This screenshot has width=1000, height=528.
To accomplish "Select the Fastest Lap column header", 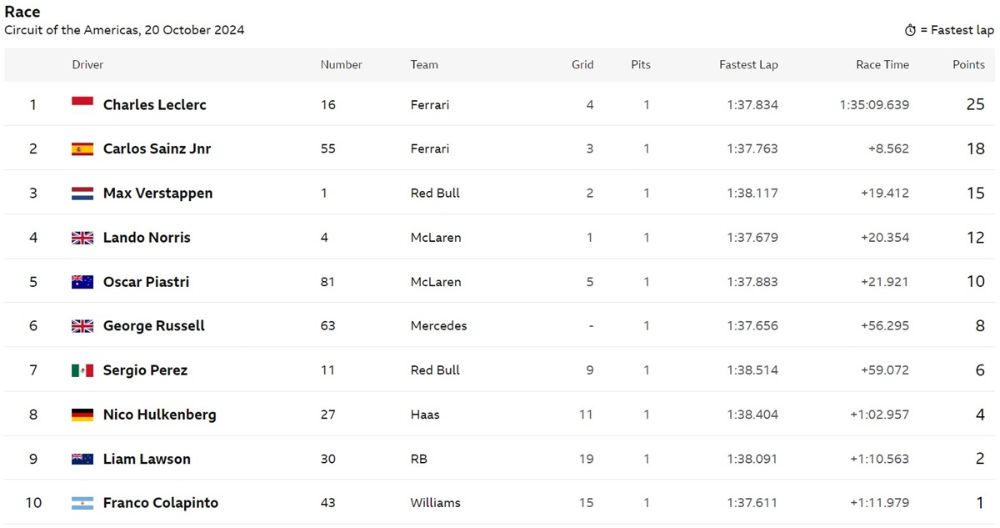I will (748, 64).
